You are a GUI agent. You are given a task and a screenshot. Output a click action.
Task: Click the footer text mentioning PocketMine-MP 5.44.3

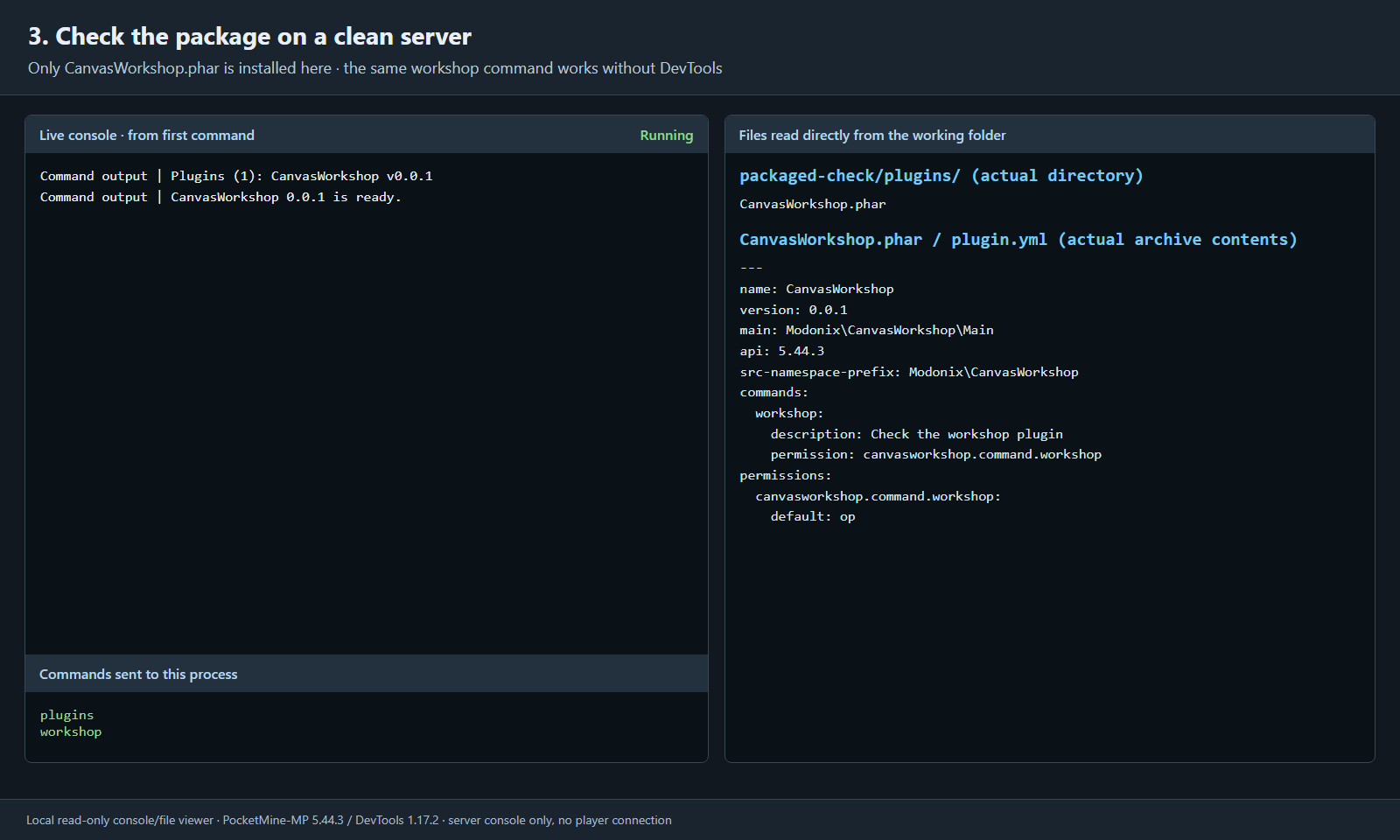pyautogui.click(x=349, y=820)
